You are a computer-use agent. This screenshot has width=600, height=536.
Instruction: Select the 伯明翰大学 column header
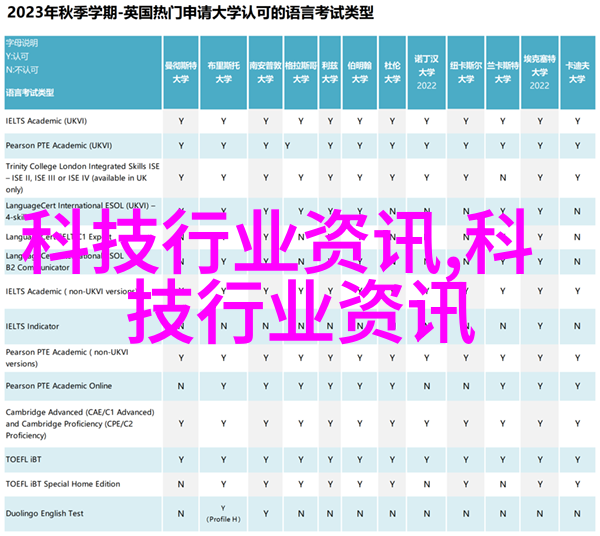[360, 72]
